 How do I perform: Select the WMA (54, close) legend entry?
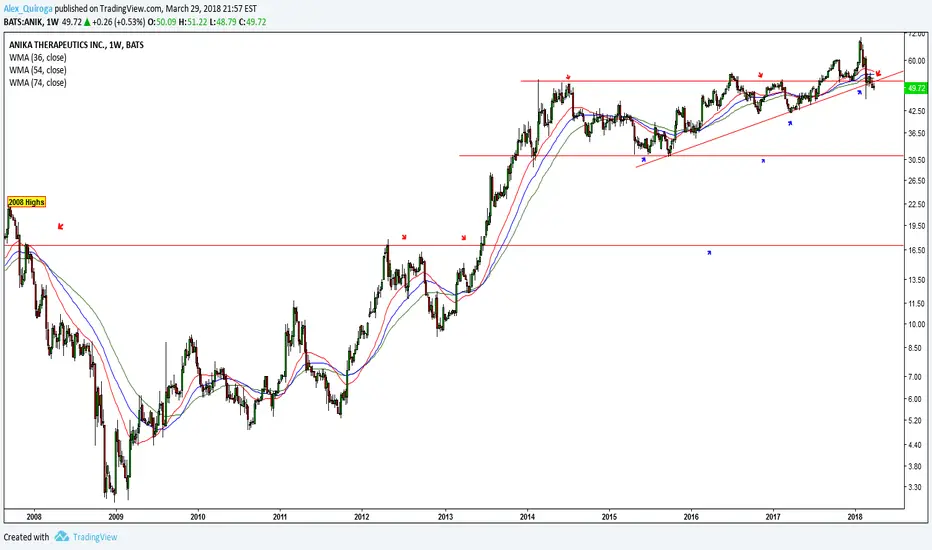tap(37, 70)
